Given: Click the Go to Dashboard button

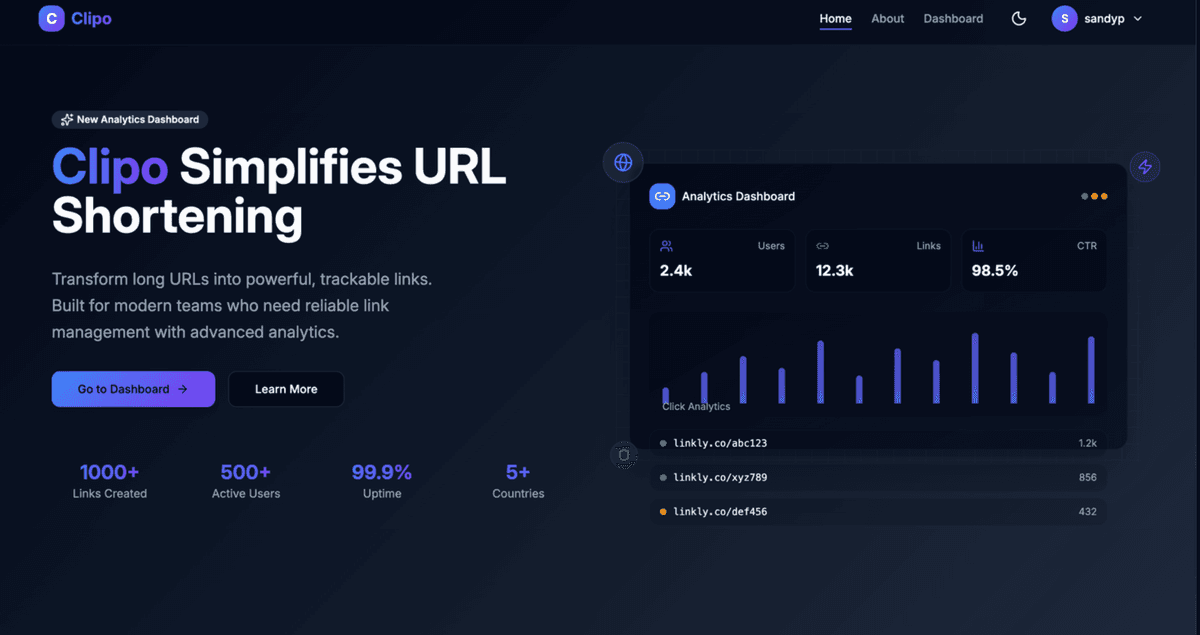Looking at the screenshot, I should click(133, 389).
